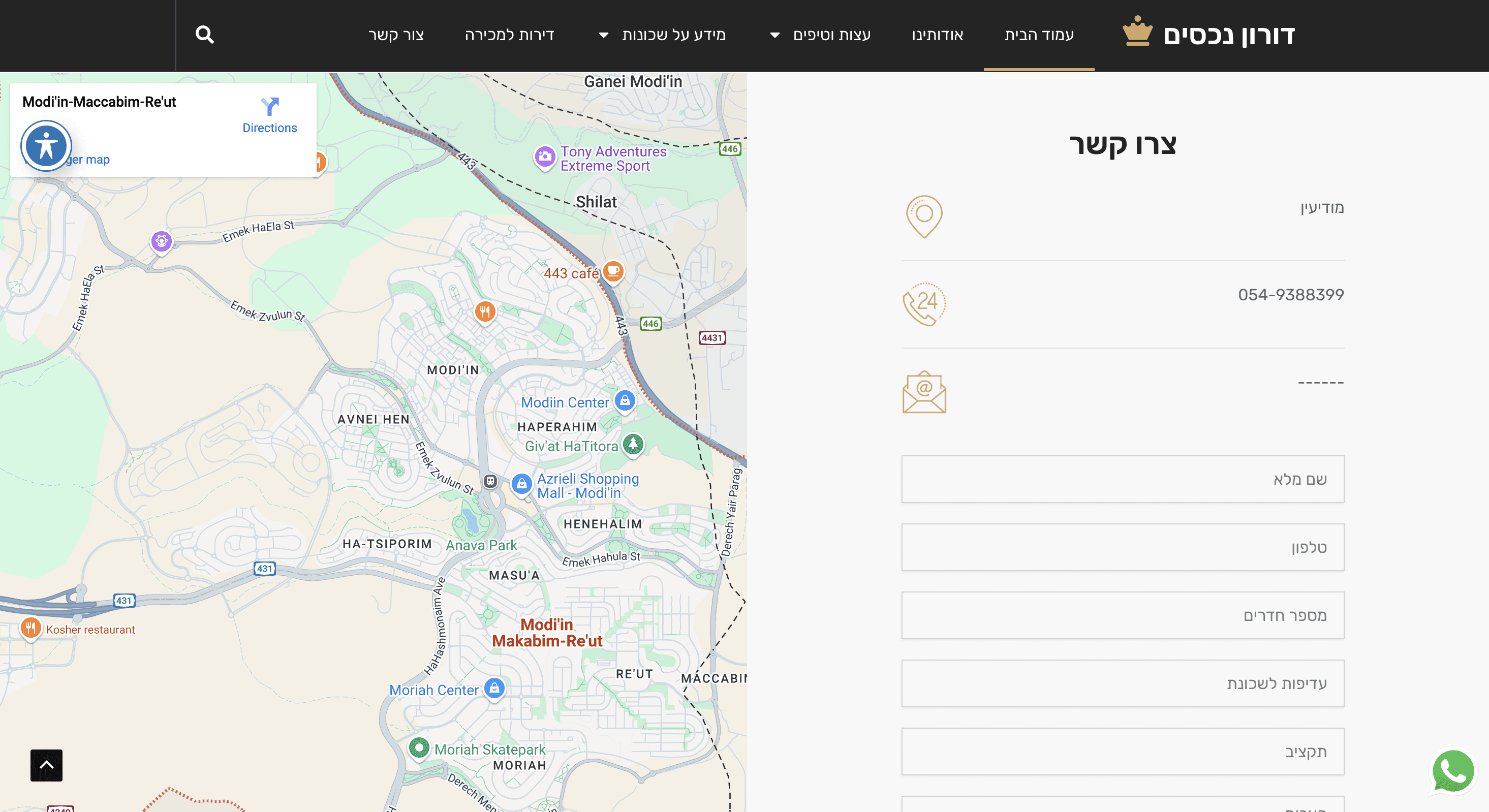Click the מספר חדרים input field

[x=1122, y=615]
